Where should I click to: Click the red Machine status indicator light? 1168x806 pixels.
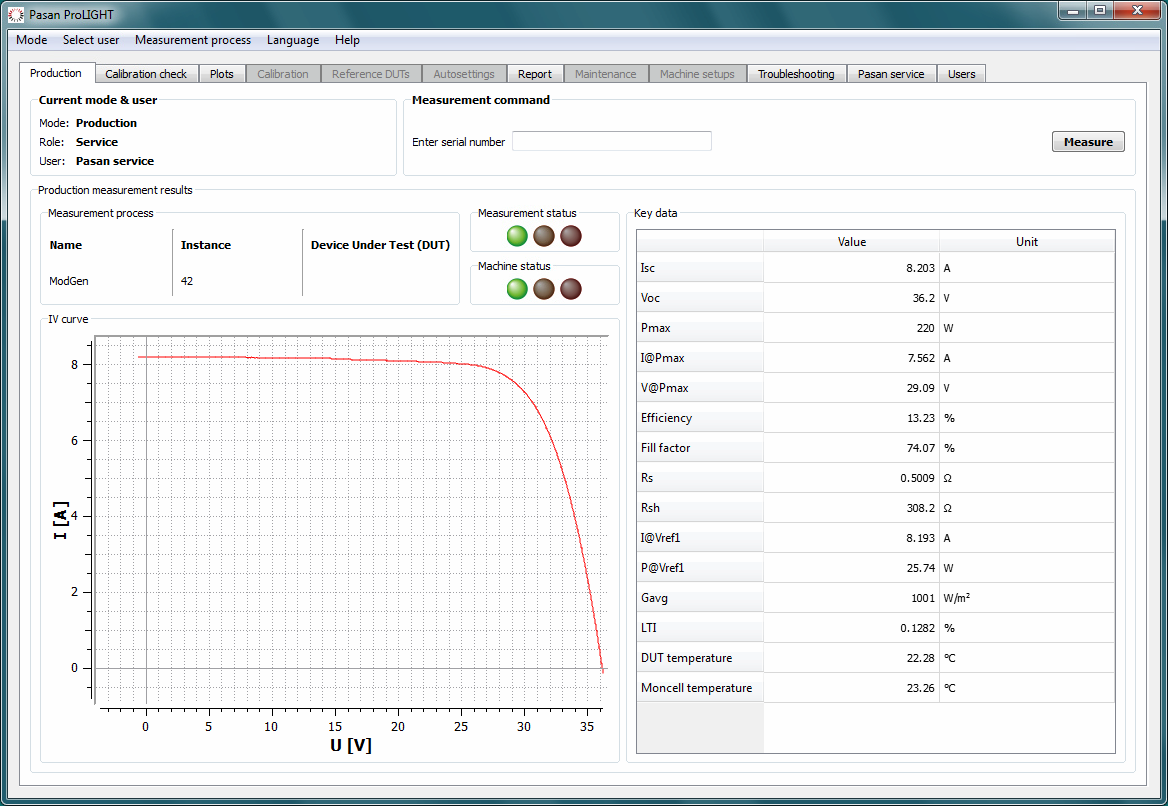coord(571,289)
